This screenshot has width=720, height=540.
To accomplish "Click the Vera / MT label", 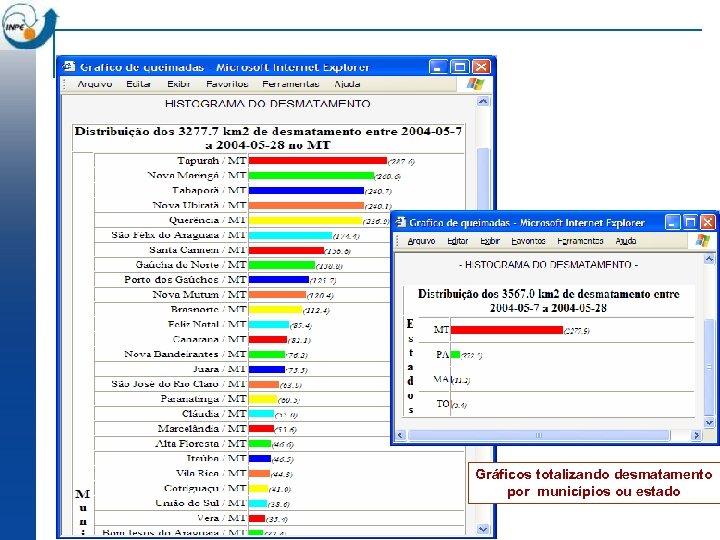I will 222,518.
